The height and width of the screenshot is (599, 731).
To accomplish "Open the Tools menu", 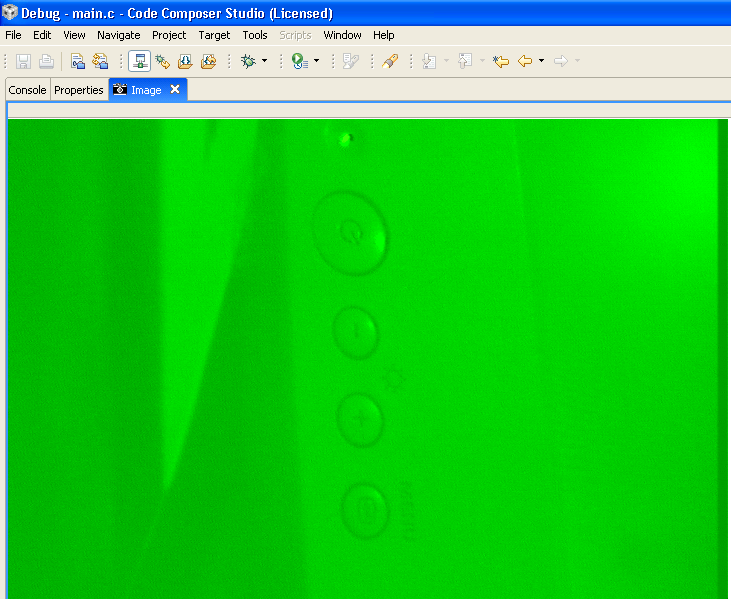I will 255,35.
